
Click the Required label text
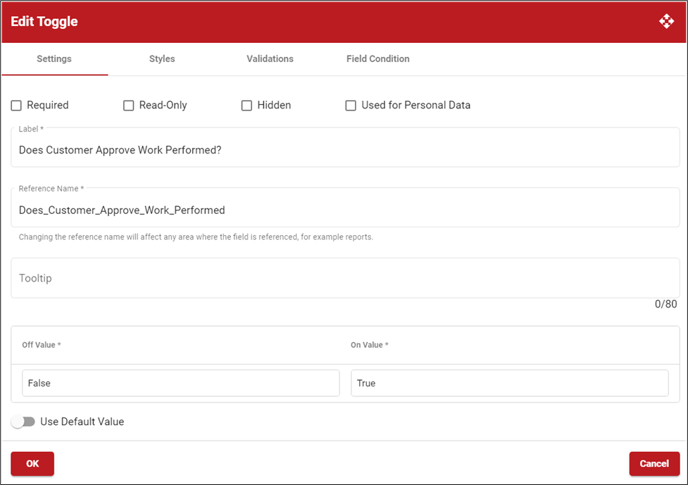48,105
